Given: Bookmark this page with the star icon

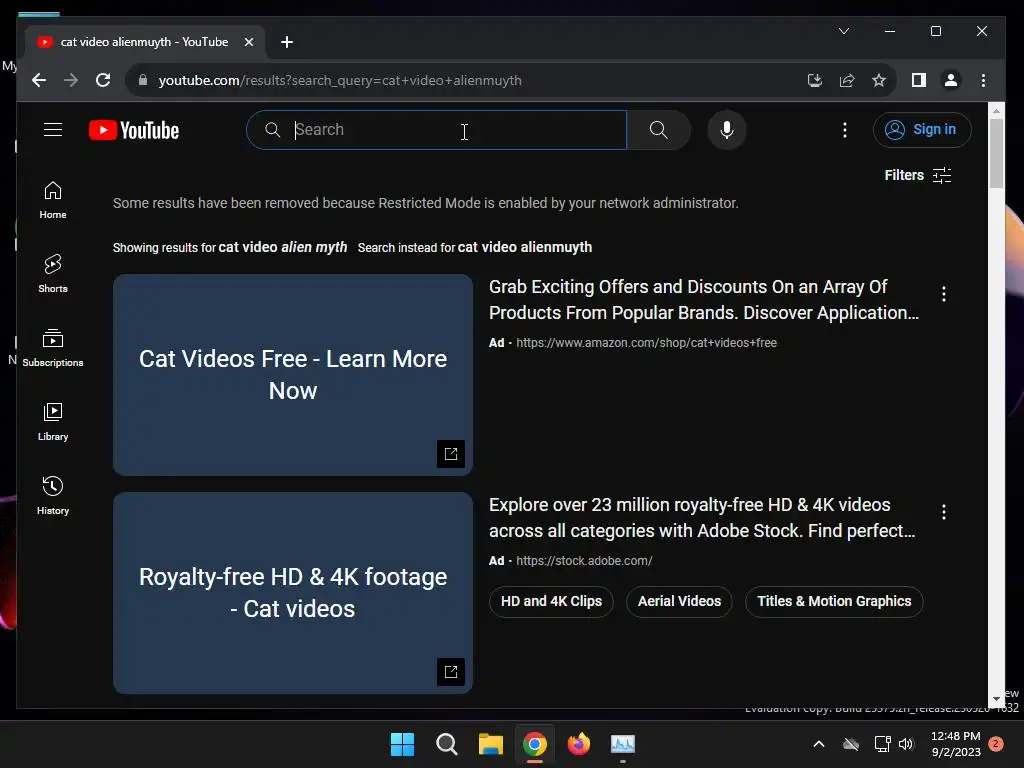Looking at the screenshot, I should coord(879,80).
